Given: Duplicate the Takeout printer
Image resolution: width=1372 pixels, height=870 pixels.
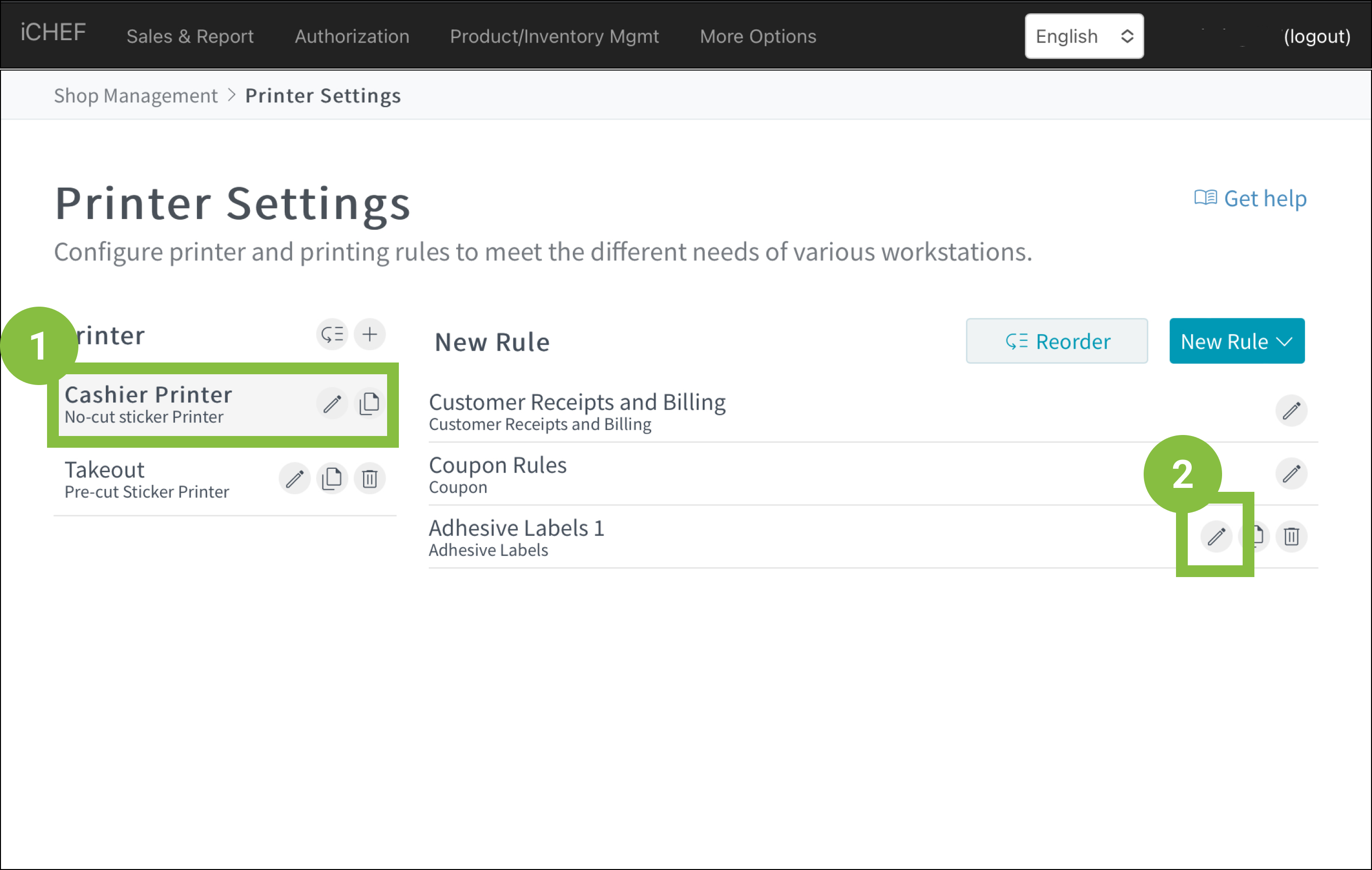Looking at the screenshot, I should pyautogui.click(x=332, y=479).
